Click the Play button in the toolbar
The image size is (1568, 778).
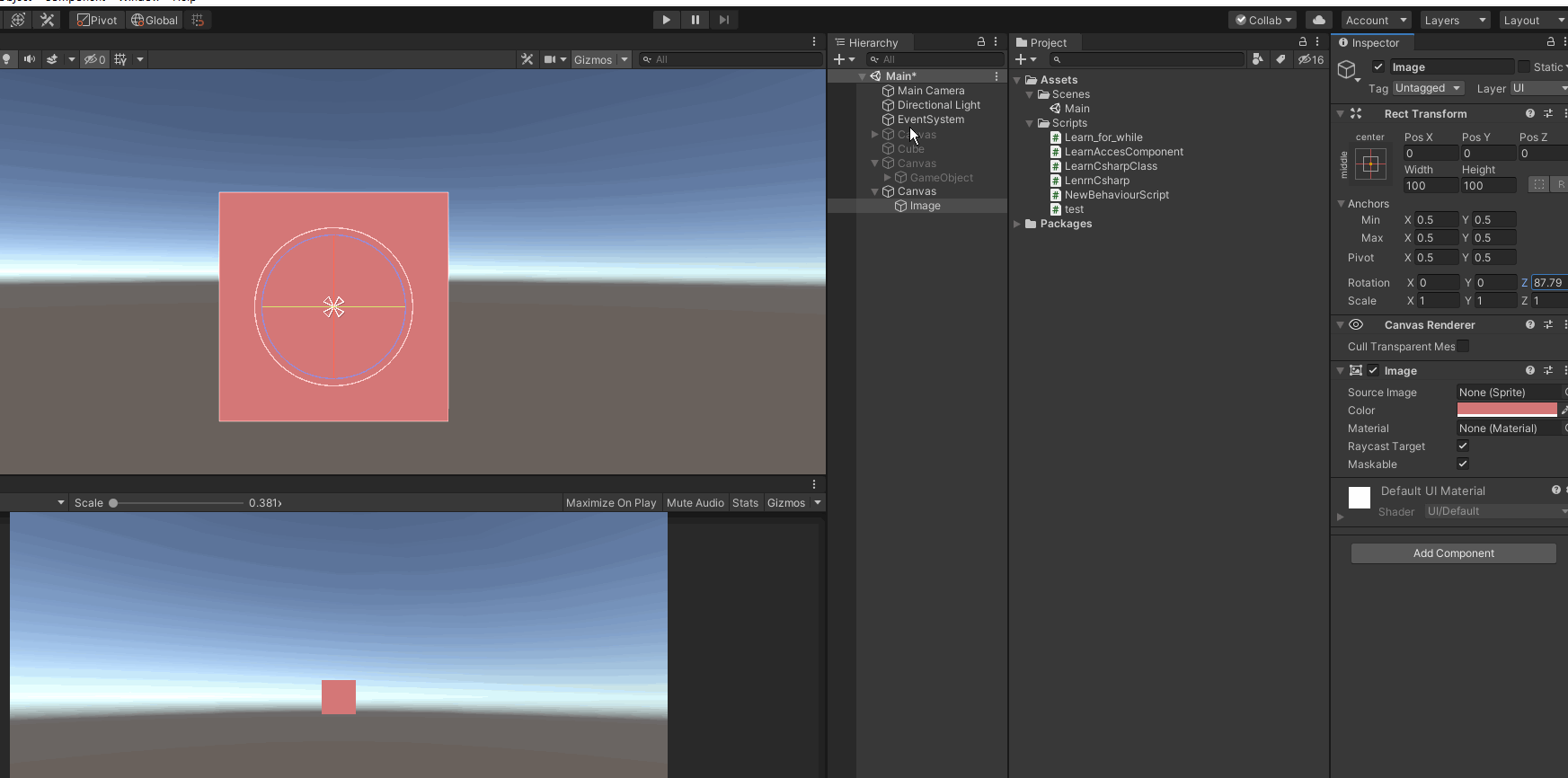click(666, 20)
